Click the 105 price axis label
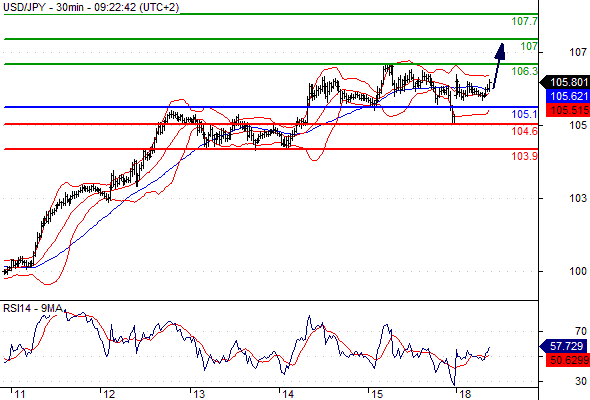This screenshot has height=400, width=590. coord(578,125)
